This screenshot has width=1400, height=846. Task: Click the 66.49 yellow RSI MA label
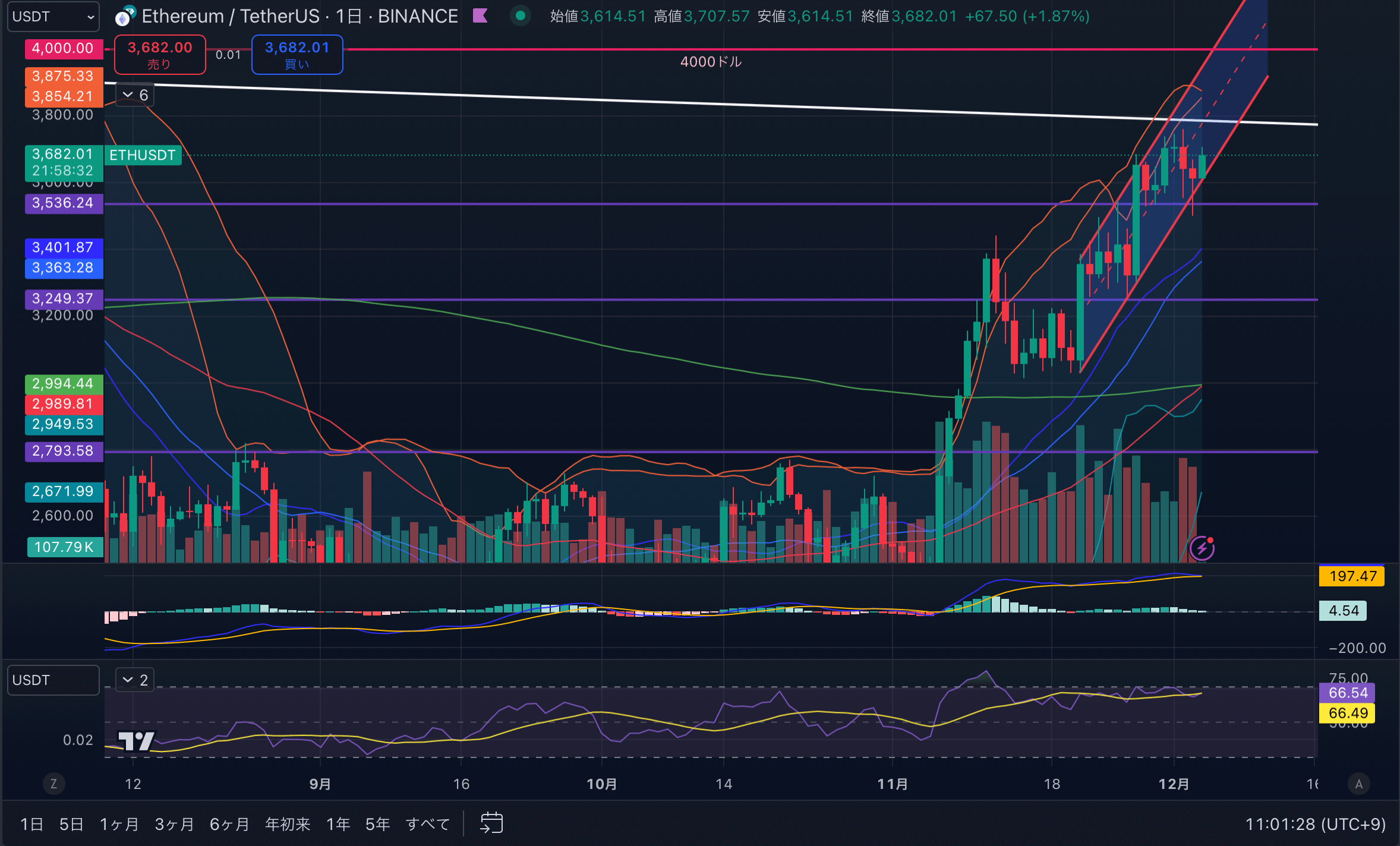tap(1347, 713)
